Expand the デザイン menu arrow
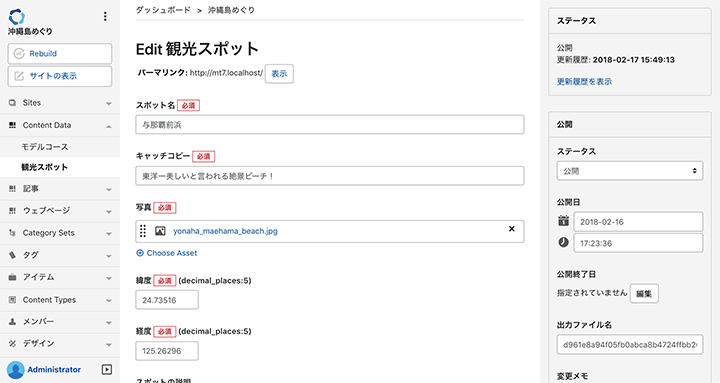Screen dimensions: 720x383 [x=109, y=345]
